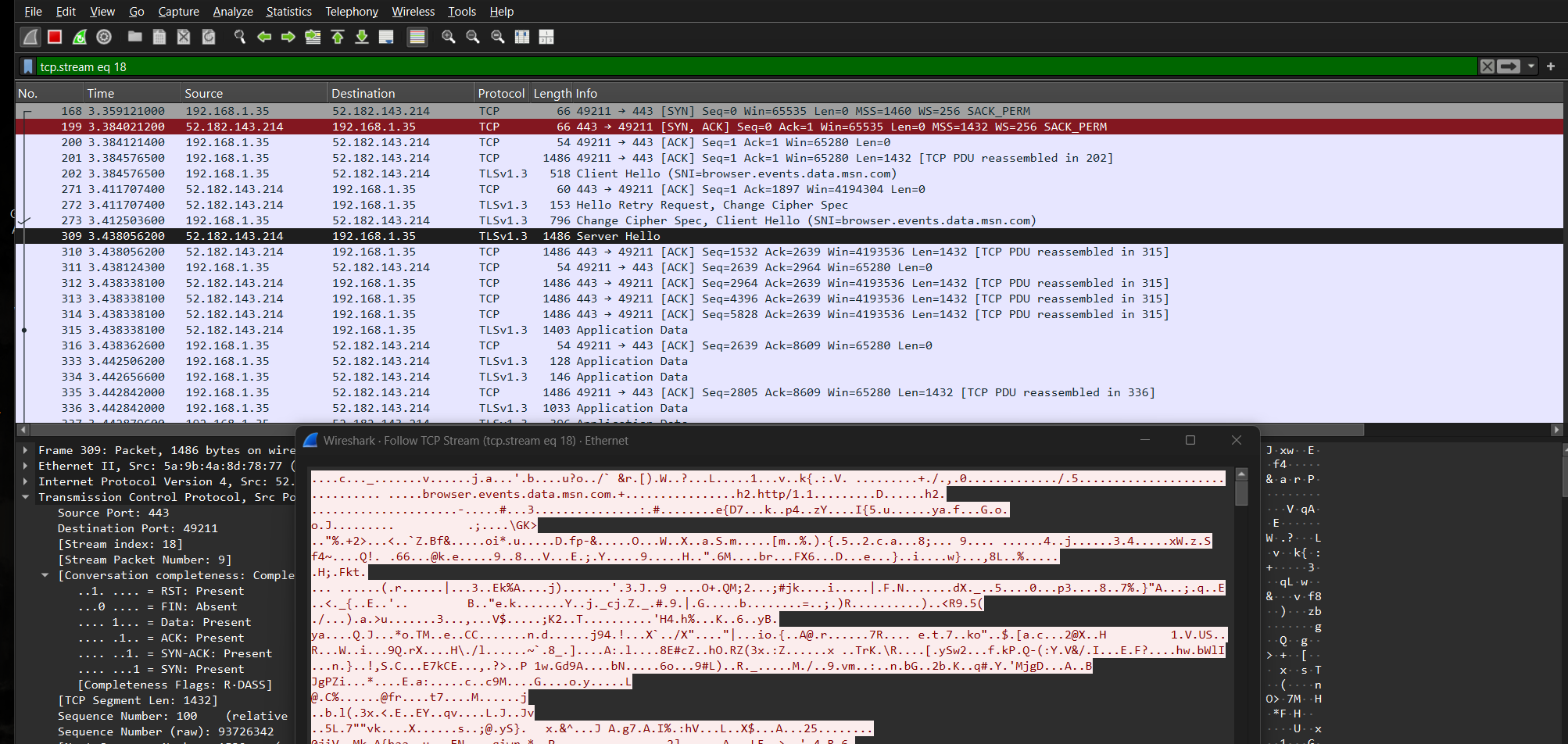Toggle auto-scroll to last packet during capture
The image size is (1568, 744).
pos(386,37)
